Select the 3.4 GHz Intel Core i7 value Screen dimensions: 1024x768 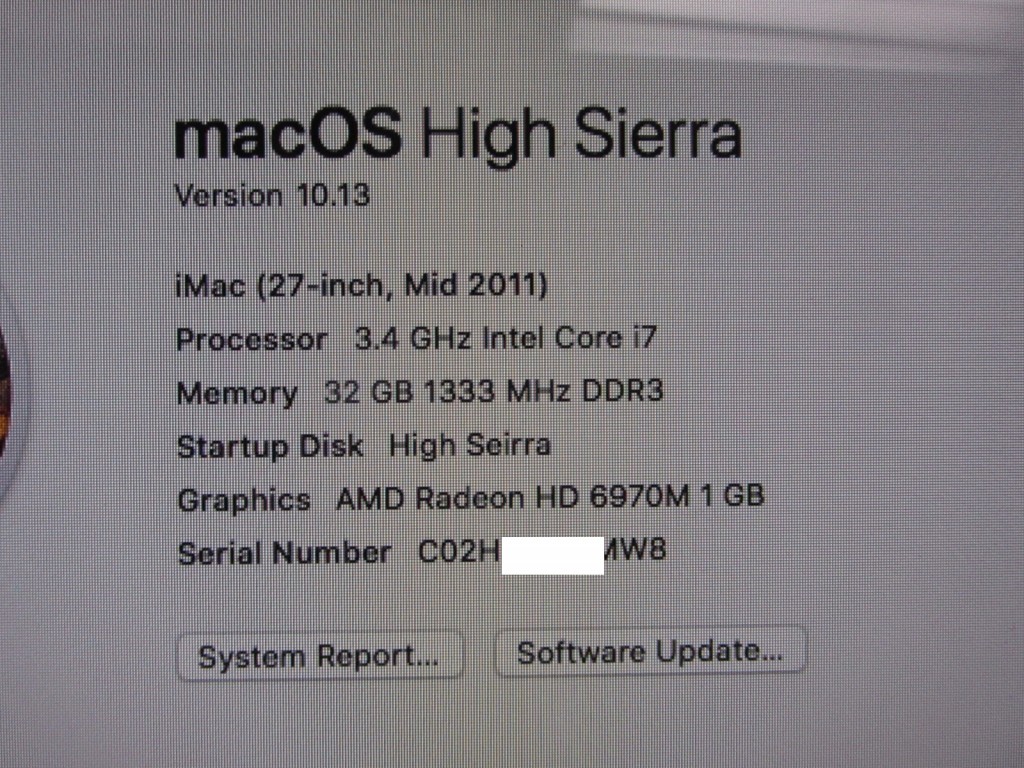click(x=505, y=338)
